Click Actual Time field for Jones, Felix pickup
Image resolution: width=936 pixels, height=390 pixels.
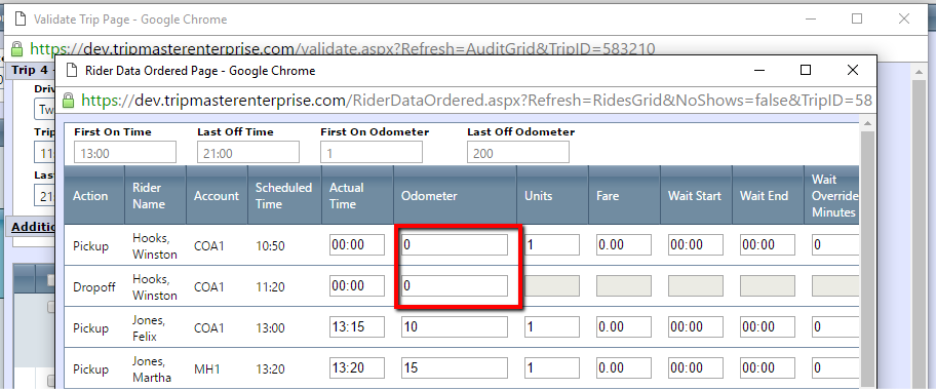tap(356, 327)
